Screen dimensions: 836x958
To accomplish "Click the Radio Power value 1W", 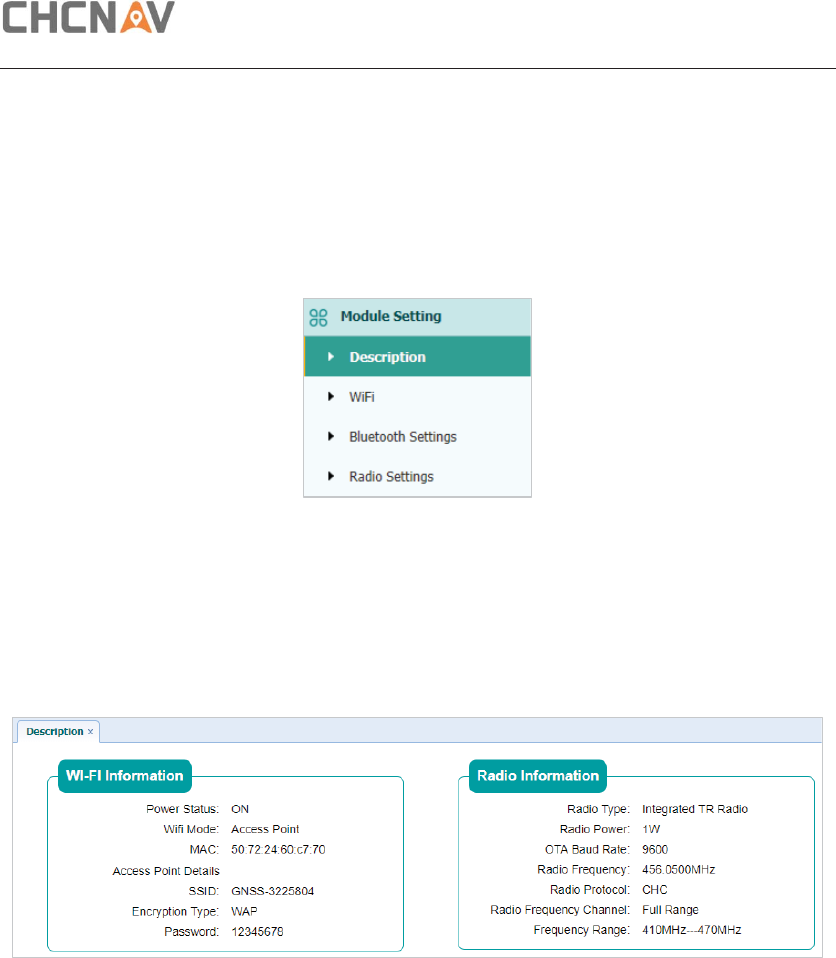I will 651,829.
